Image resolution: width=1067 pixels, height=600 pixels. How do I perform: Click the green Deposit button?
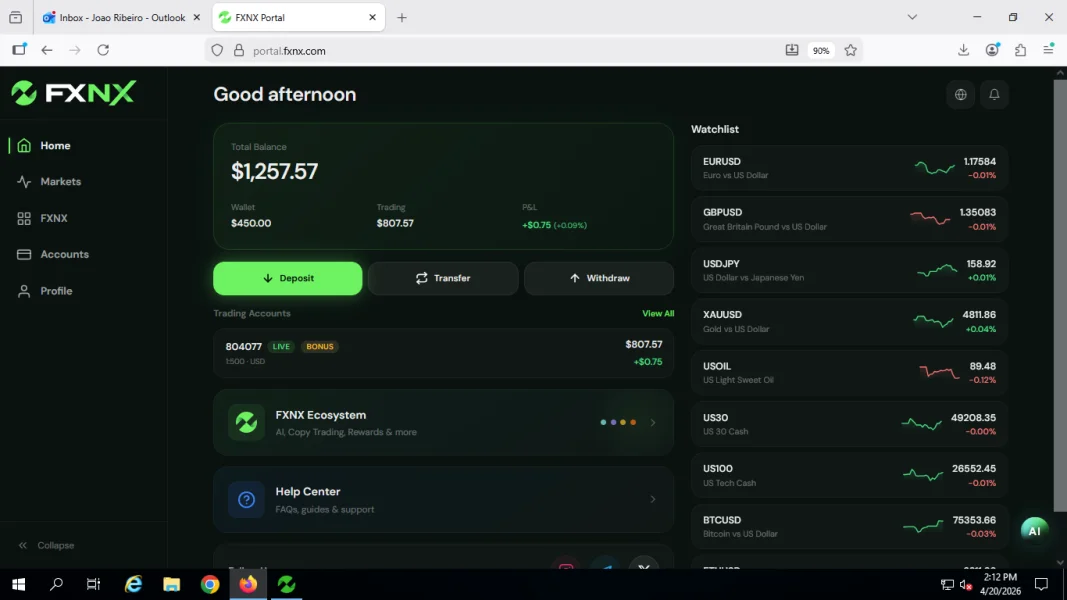coord(288,278)
